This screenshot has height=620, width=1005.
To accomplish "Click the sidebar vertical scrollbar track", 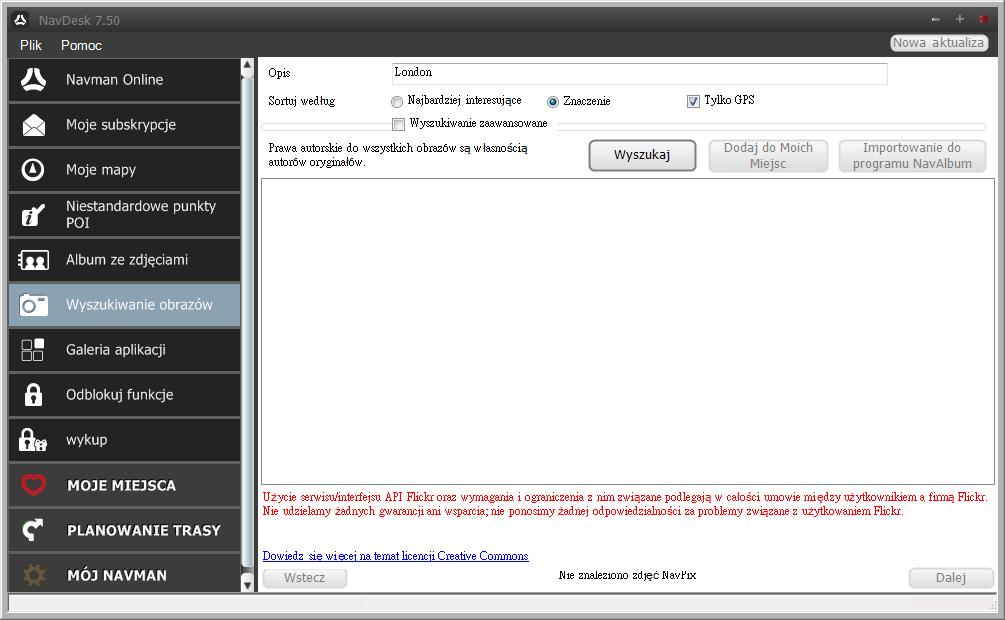I will pyautogui.click(x=247, y=324).
